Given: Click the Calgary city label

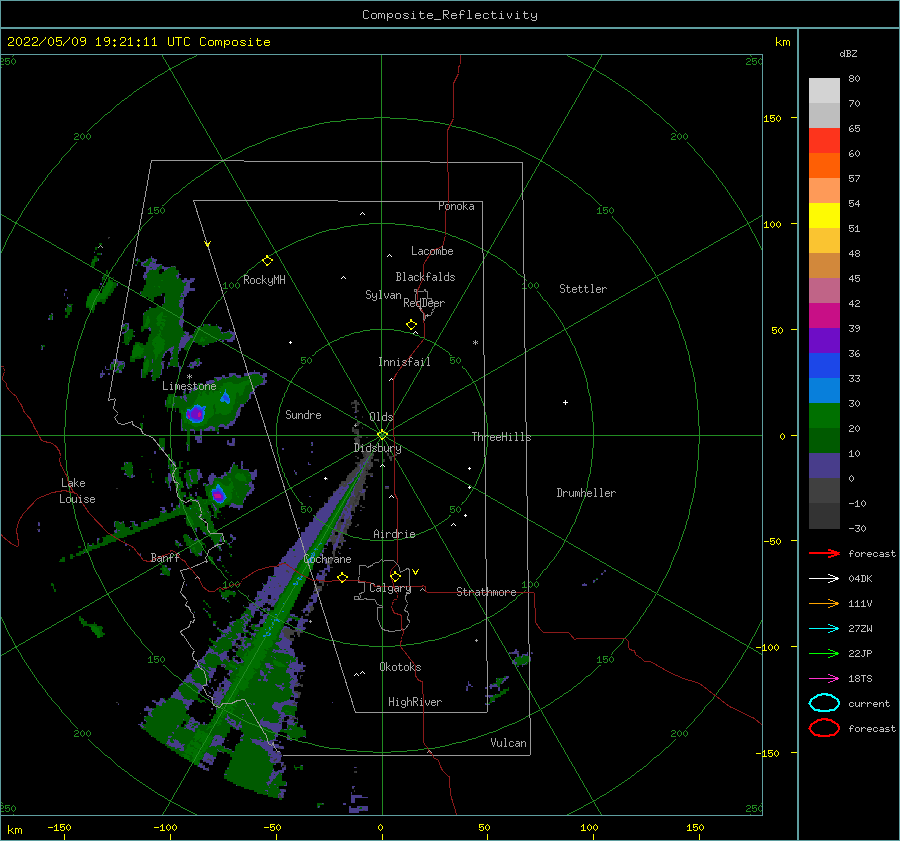Looking at the screenshot, I should [x=390, y=588].
